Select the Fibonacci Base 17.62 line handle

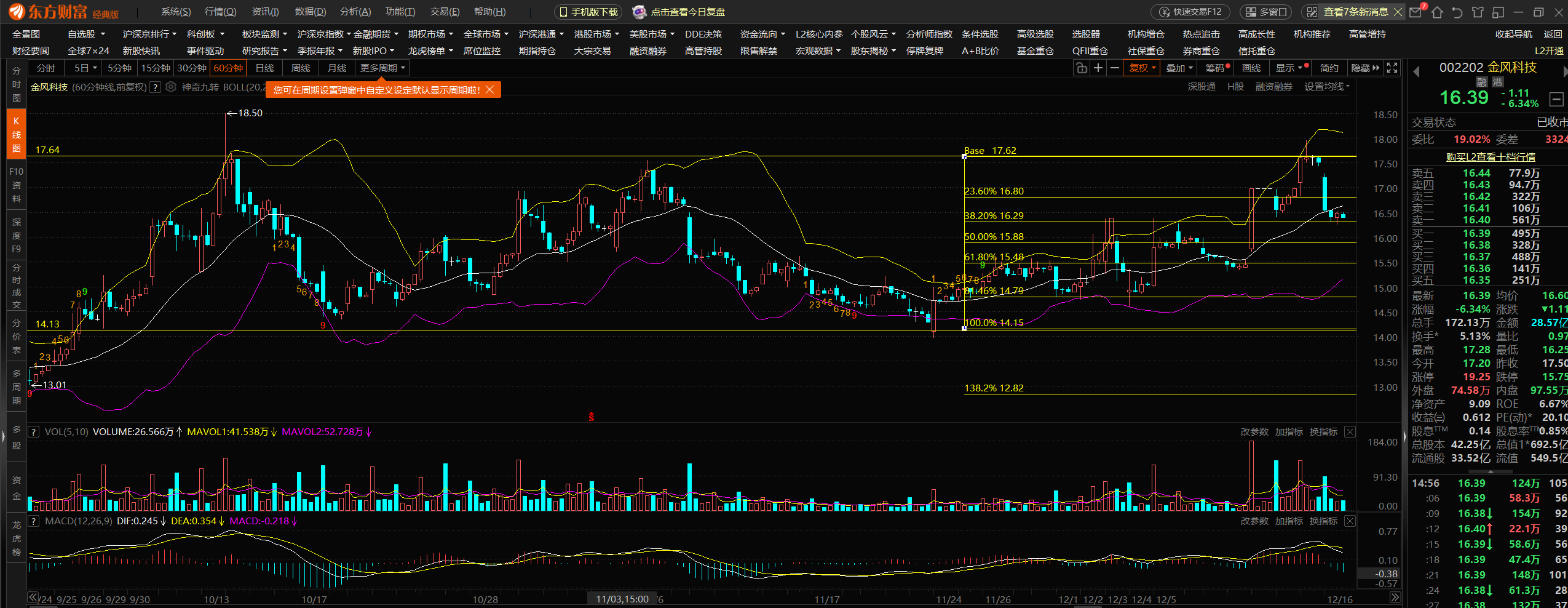point(964,156)
